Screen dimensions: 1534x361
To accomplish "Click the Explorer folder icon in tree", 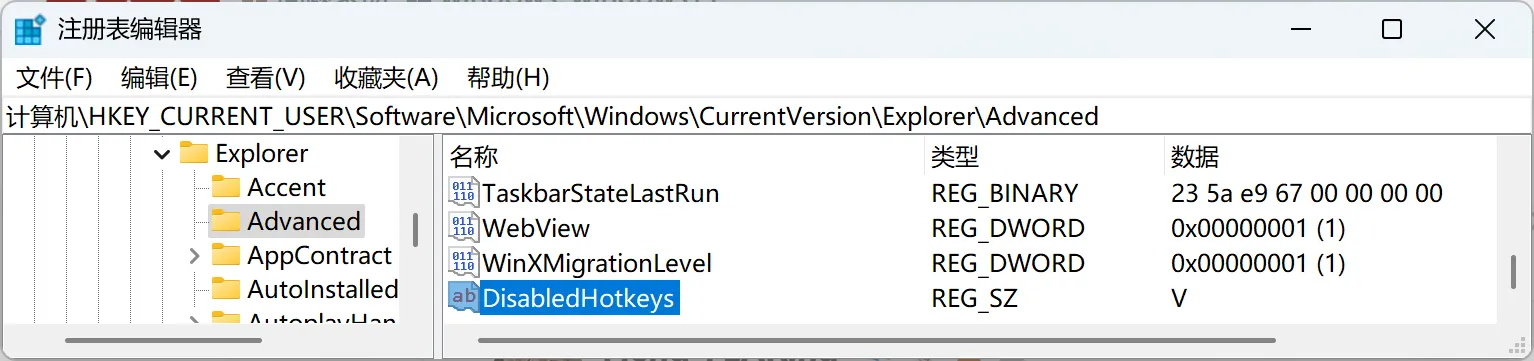I will point(193,153).
